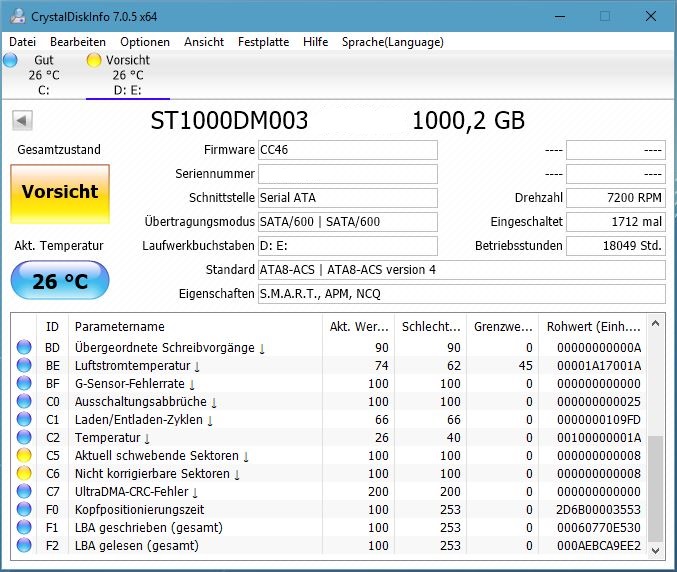Click raw value 2D6B00003553
The width and height of the screenshot is (677, 572).
(x=598, y=509)
